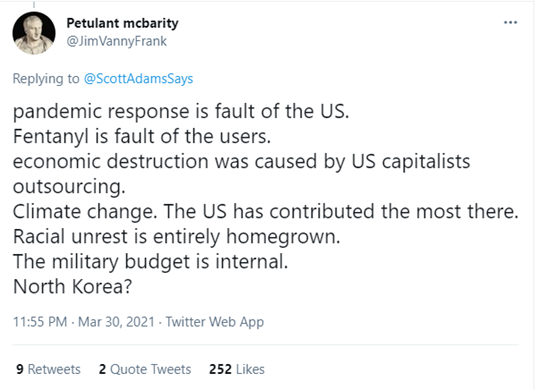Open the Twitter Web App source link
Viewport: 554px width, 390px height.
pos(215,322)
